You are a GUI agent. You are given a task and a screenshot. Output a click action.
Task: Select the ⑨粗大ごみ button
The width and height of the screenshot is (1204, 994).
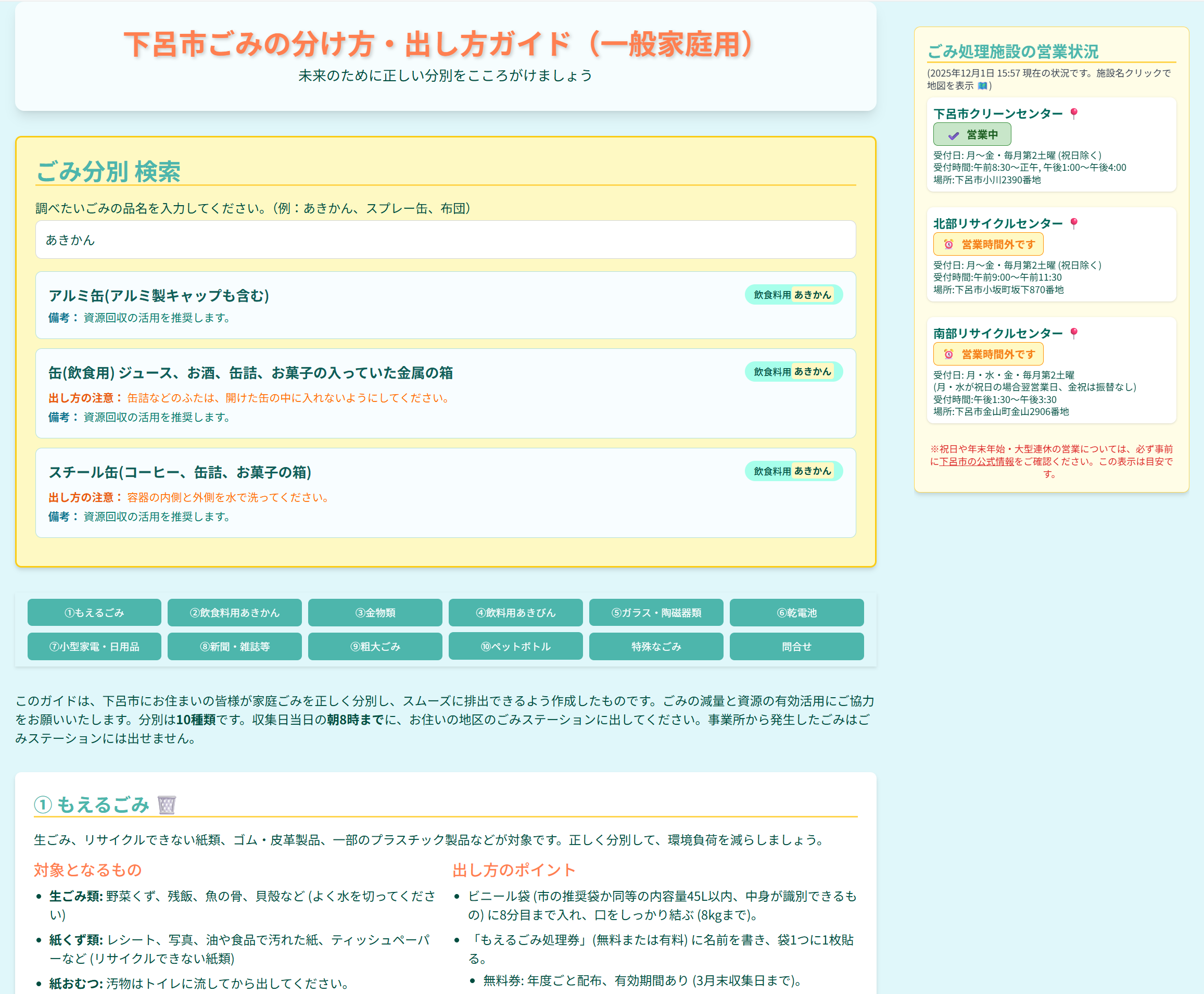pyautogui.click(x=375, y=647)
